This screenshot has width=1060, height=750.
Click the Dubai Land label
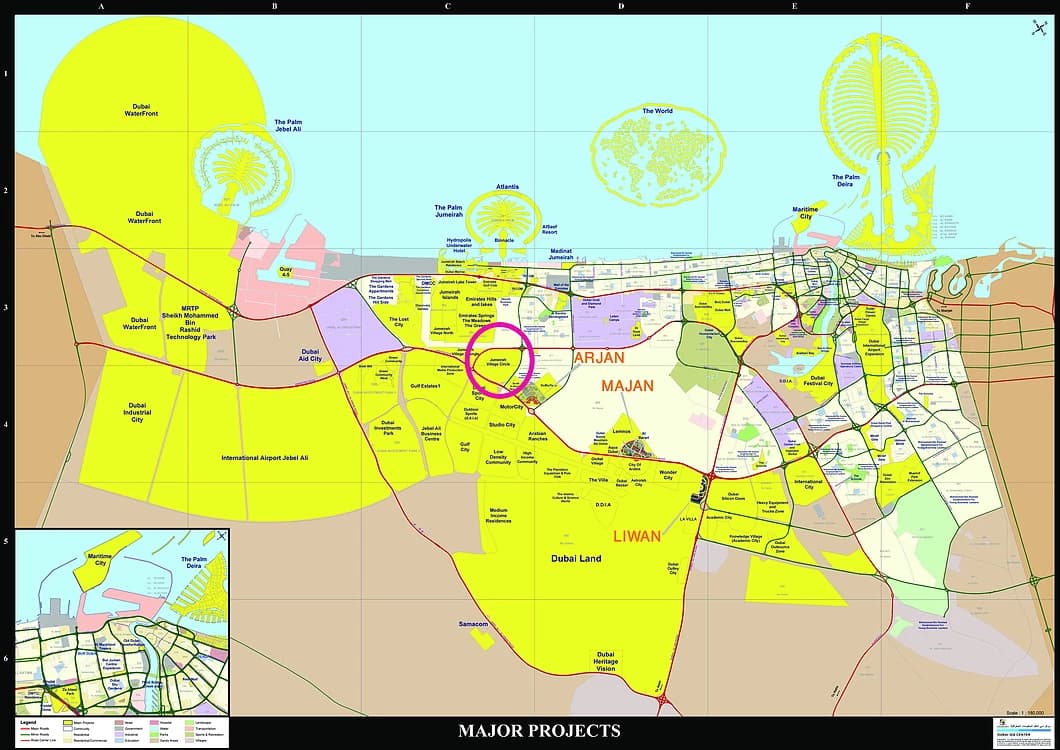(x=576, y=558)
